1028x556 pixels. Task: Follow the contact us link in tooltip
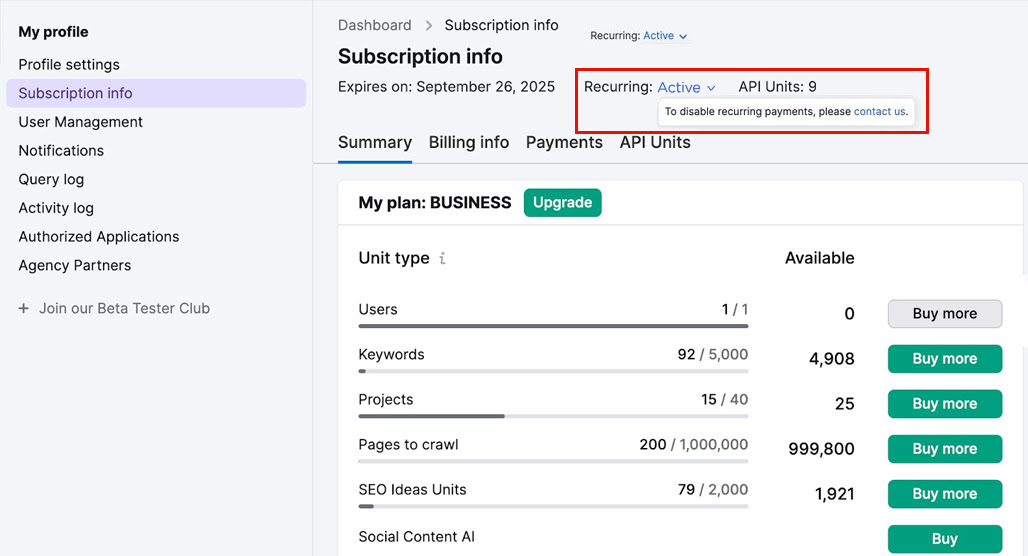pos(879,111)
